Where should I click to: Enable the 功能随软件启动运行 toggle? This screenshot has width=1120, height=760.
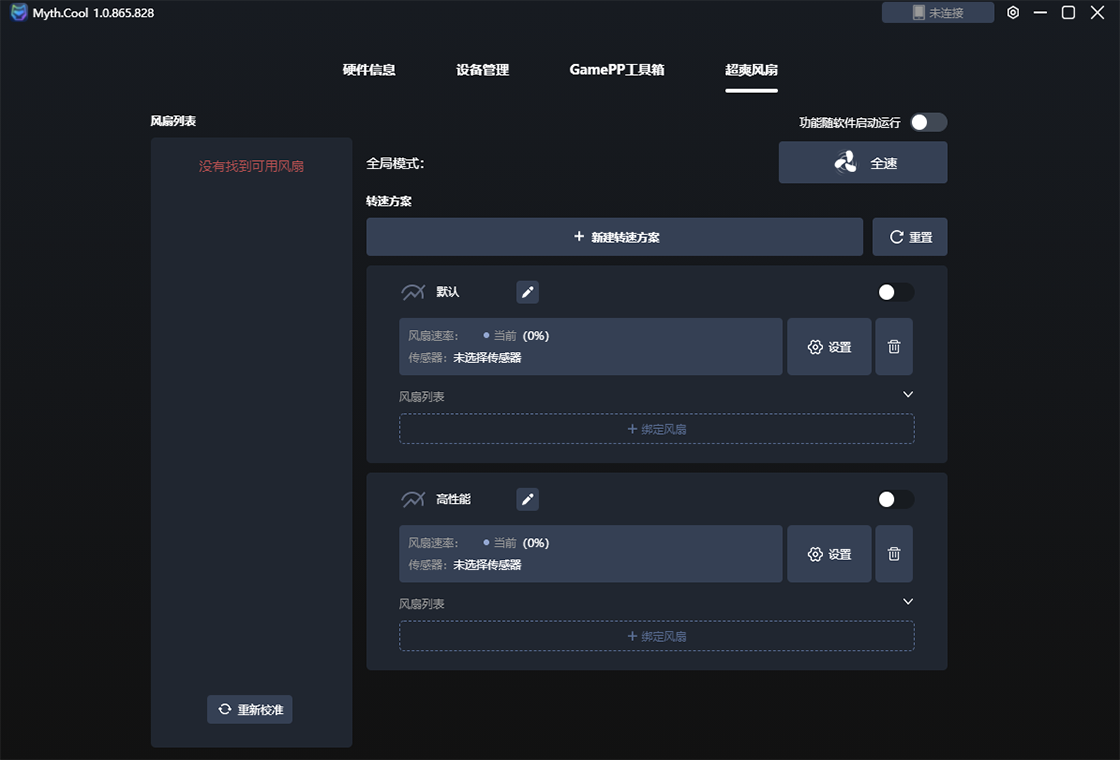pos(927,122)
